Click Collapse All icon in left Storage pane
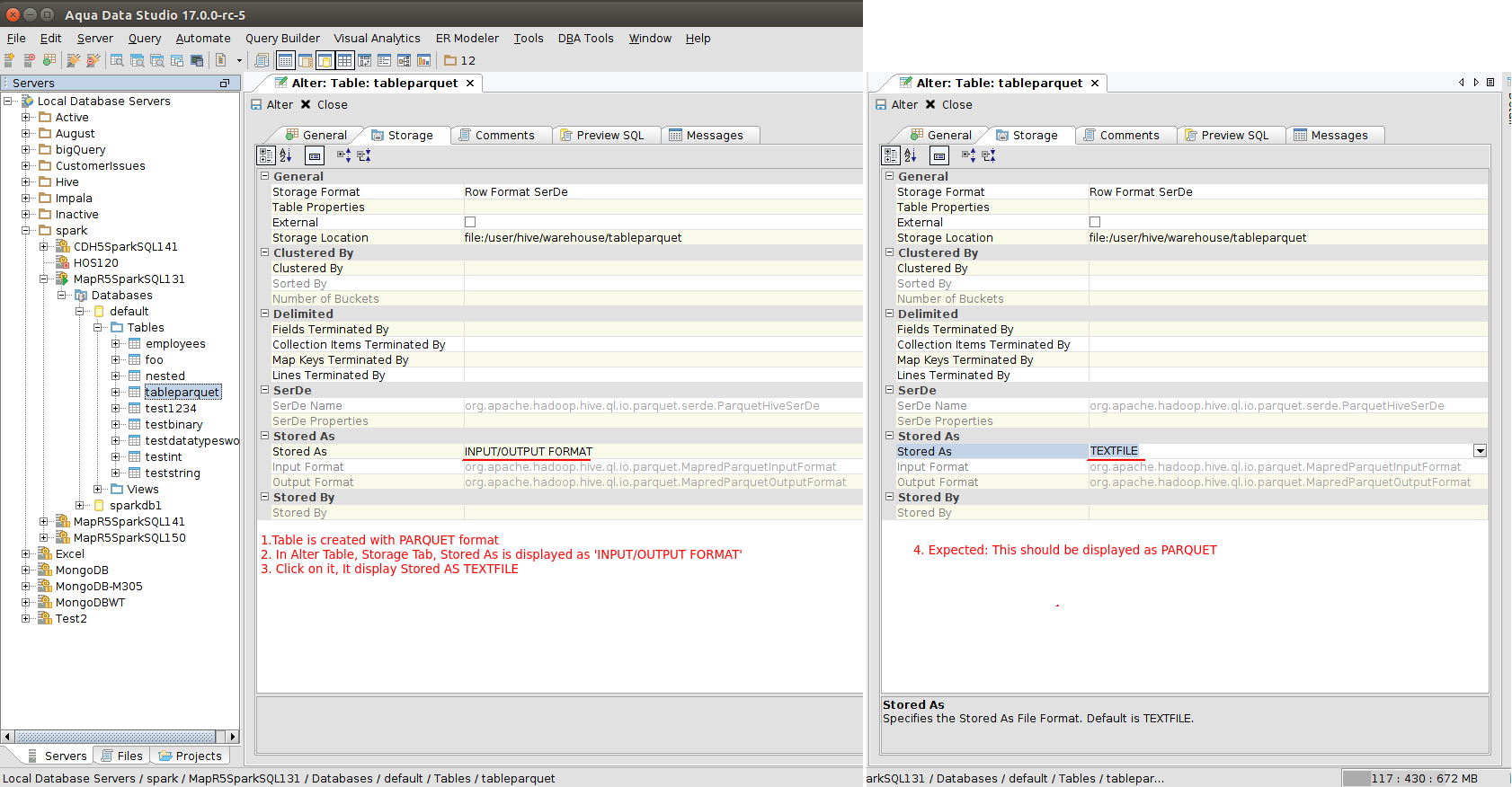Screen dimensions: 1512x787 point(363,155)
